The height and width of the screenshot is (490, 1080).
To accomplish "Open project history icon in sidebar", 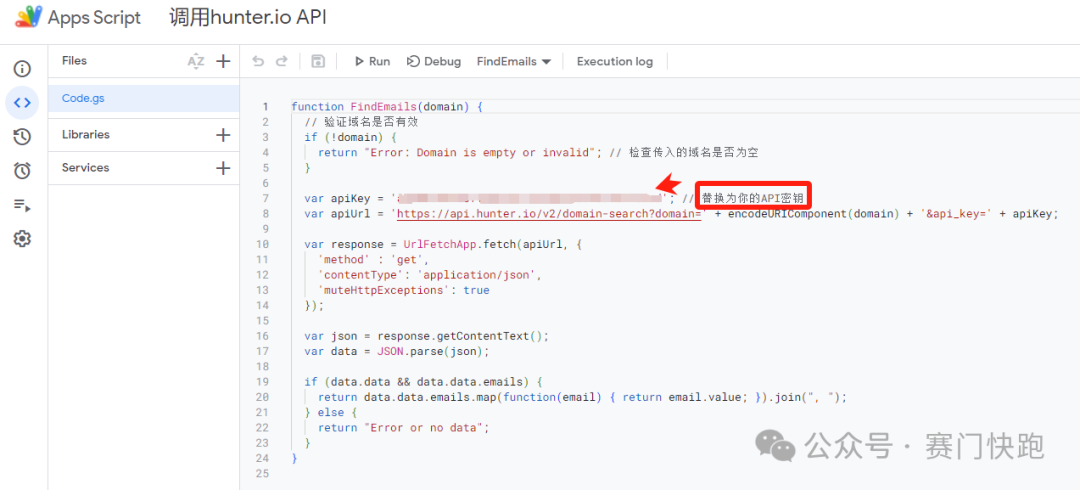I will (x=22, y=136).
